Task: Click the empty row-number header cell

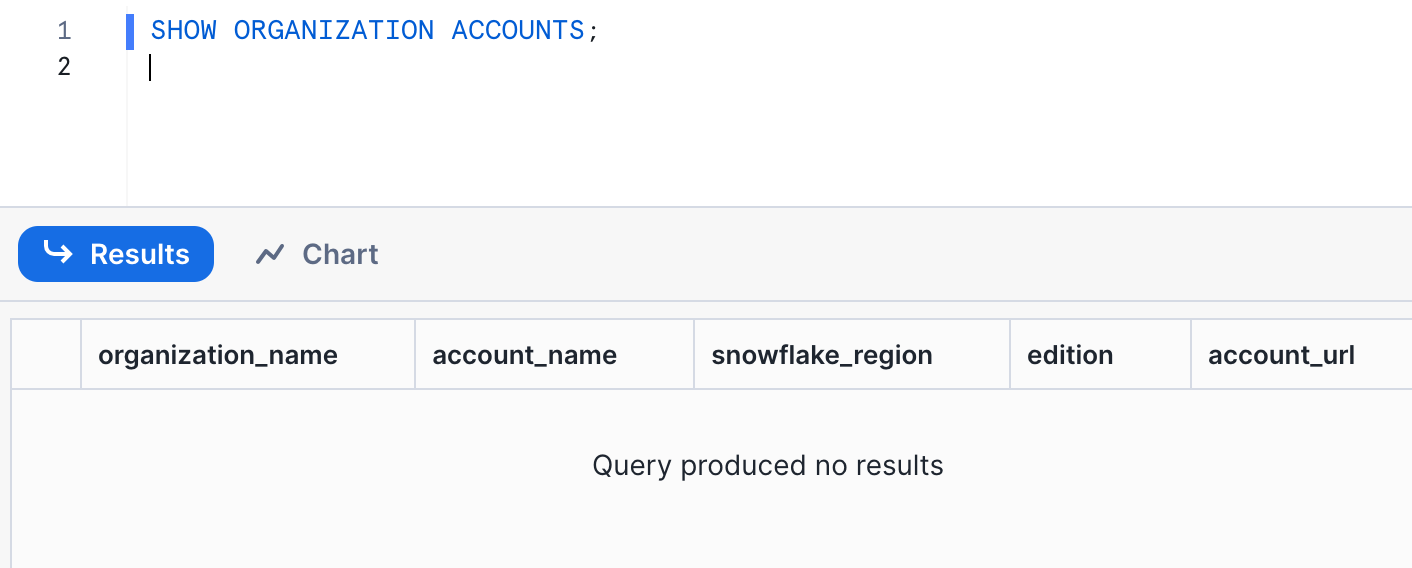Action: pyautogui.click(x=46, y=355)
